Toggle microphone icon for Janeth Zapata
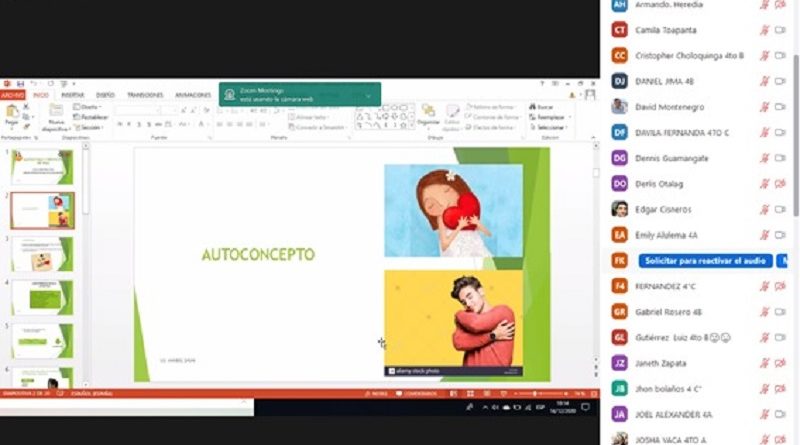This screenshot has height=445, width=800. click(x=763, y=363)
